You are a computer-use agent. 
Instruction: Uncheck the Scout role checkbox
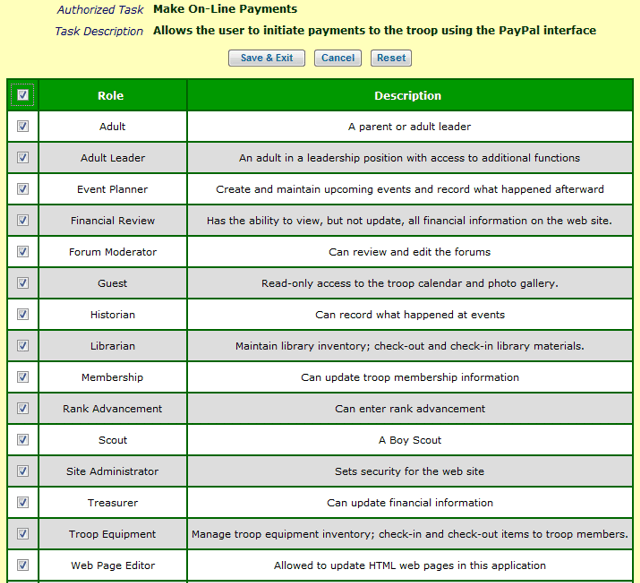tap(23, 440)
